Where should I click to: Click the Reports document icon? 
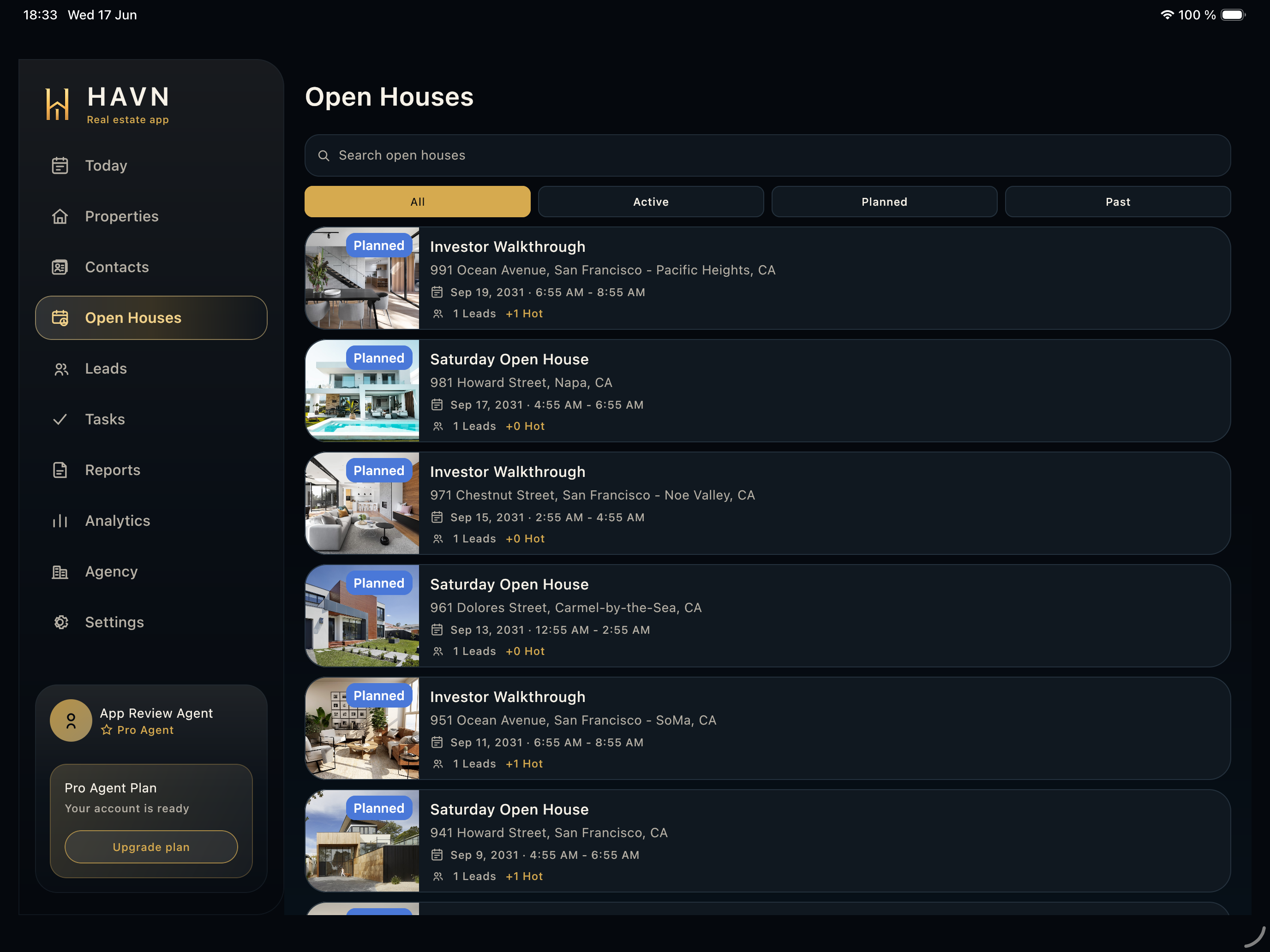(60, 470)
